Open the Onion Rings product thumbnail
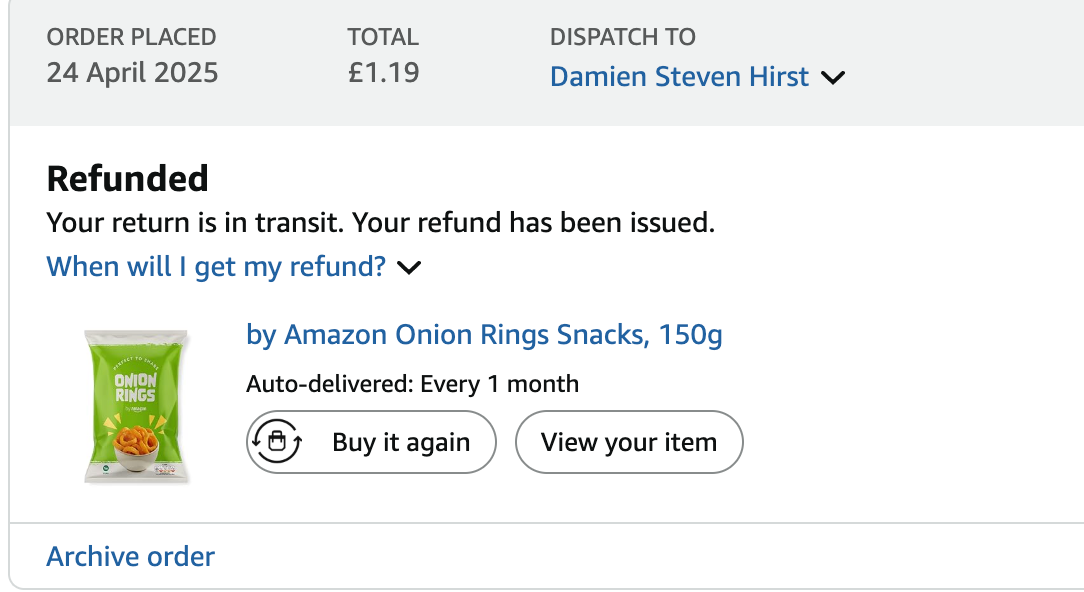The width and height of the screenshot is (1084, 592). 136,407
